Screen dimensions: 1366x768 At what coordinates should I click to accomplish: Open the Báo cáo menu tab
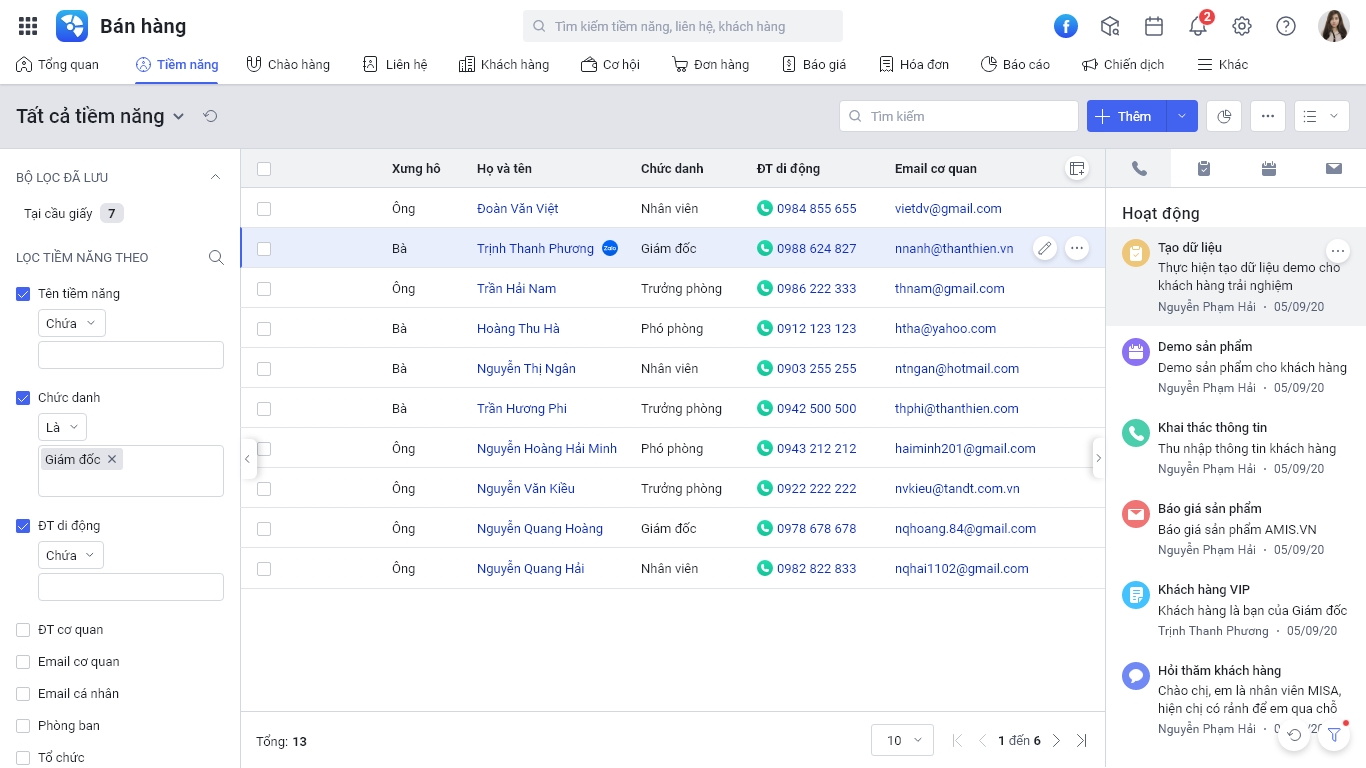pos(1015,64)
